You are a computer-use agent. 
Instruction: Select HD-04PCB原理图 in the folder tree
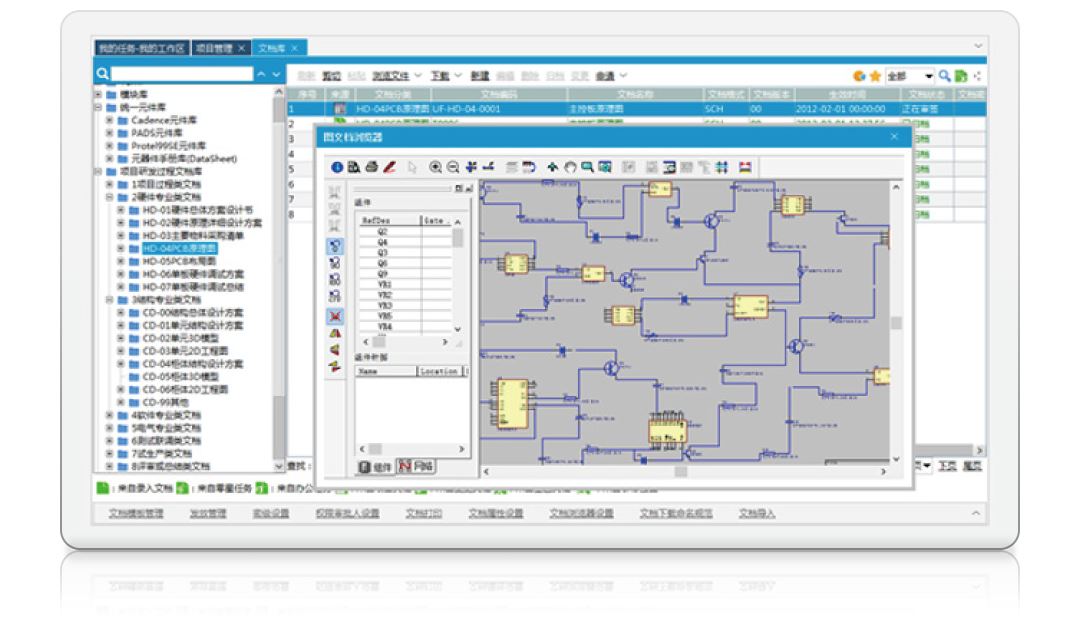click(179, 248)
